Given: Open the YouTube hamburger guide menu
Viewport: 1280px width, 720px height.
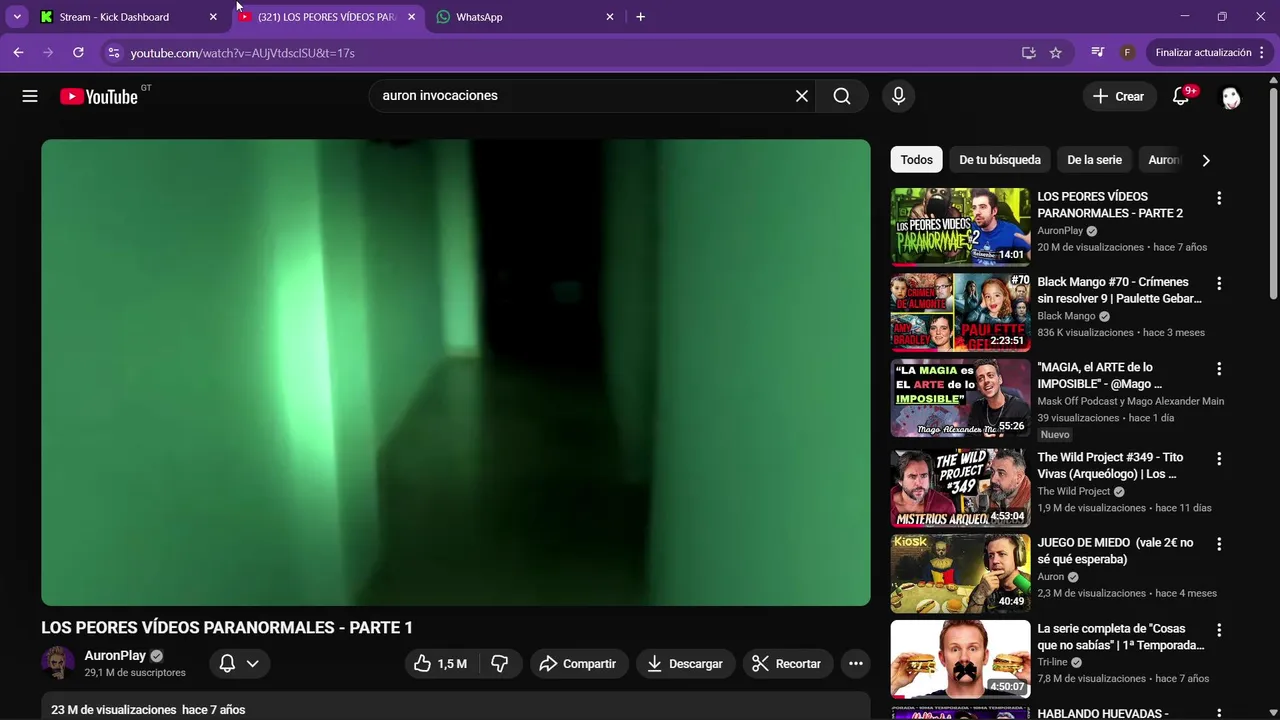Looking at the screenshot, I should pos(30,96).
